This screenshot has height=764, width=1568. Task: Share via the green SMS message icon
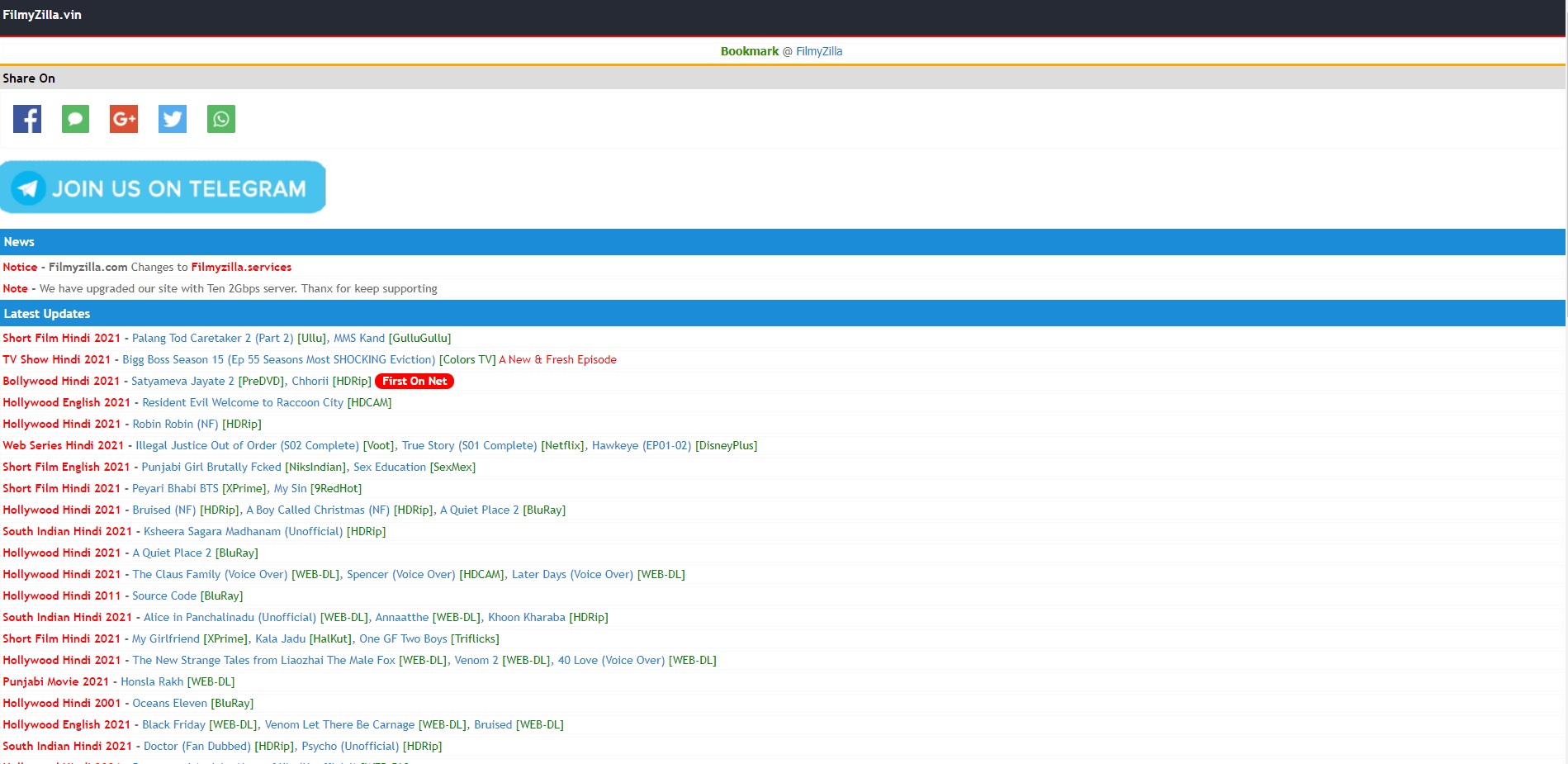pos(75,119)
